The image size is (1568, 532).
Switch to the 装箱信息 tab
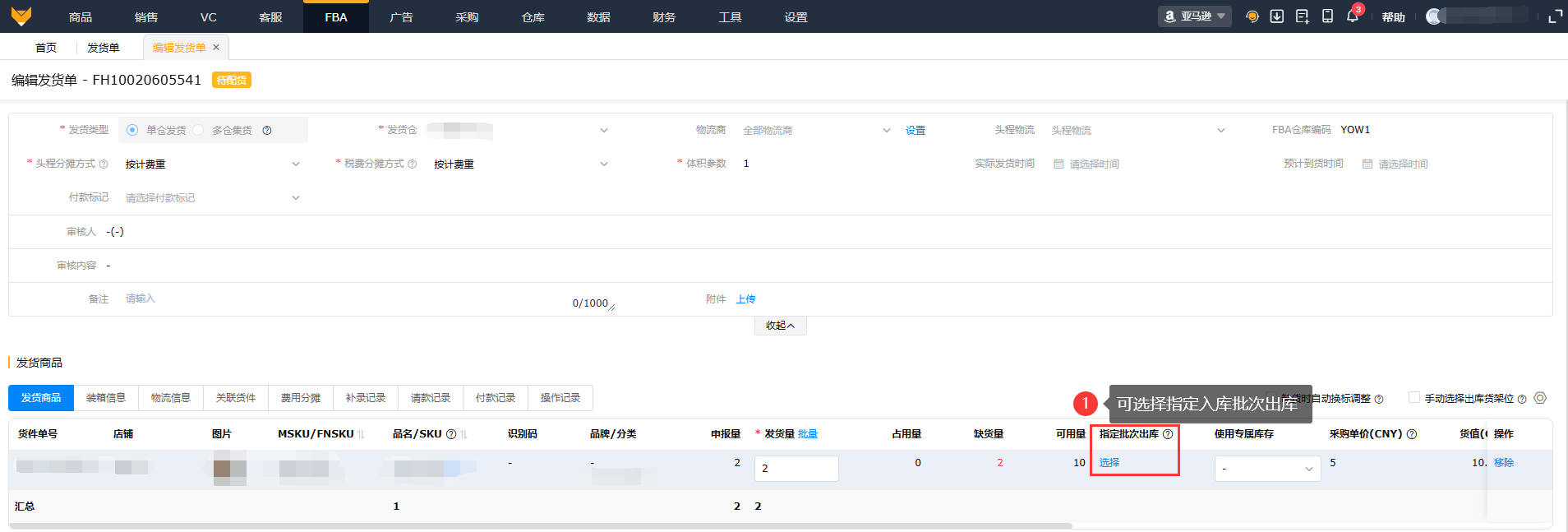(106, 398)
